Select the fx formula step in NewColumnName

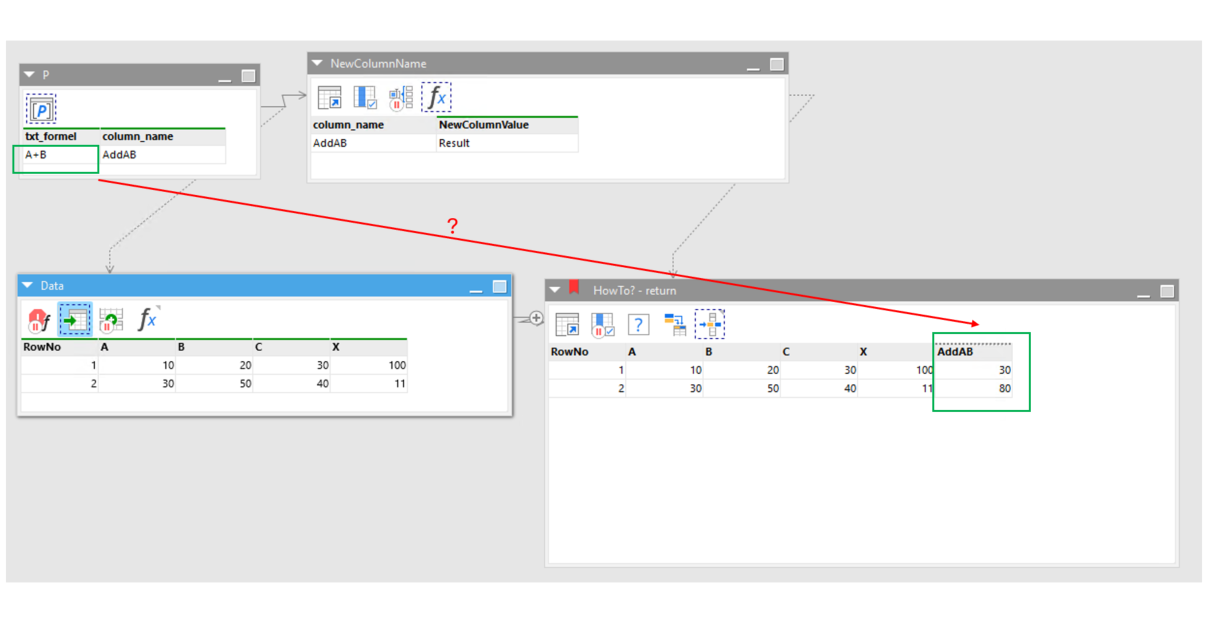[x=436, y=97]
